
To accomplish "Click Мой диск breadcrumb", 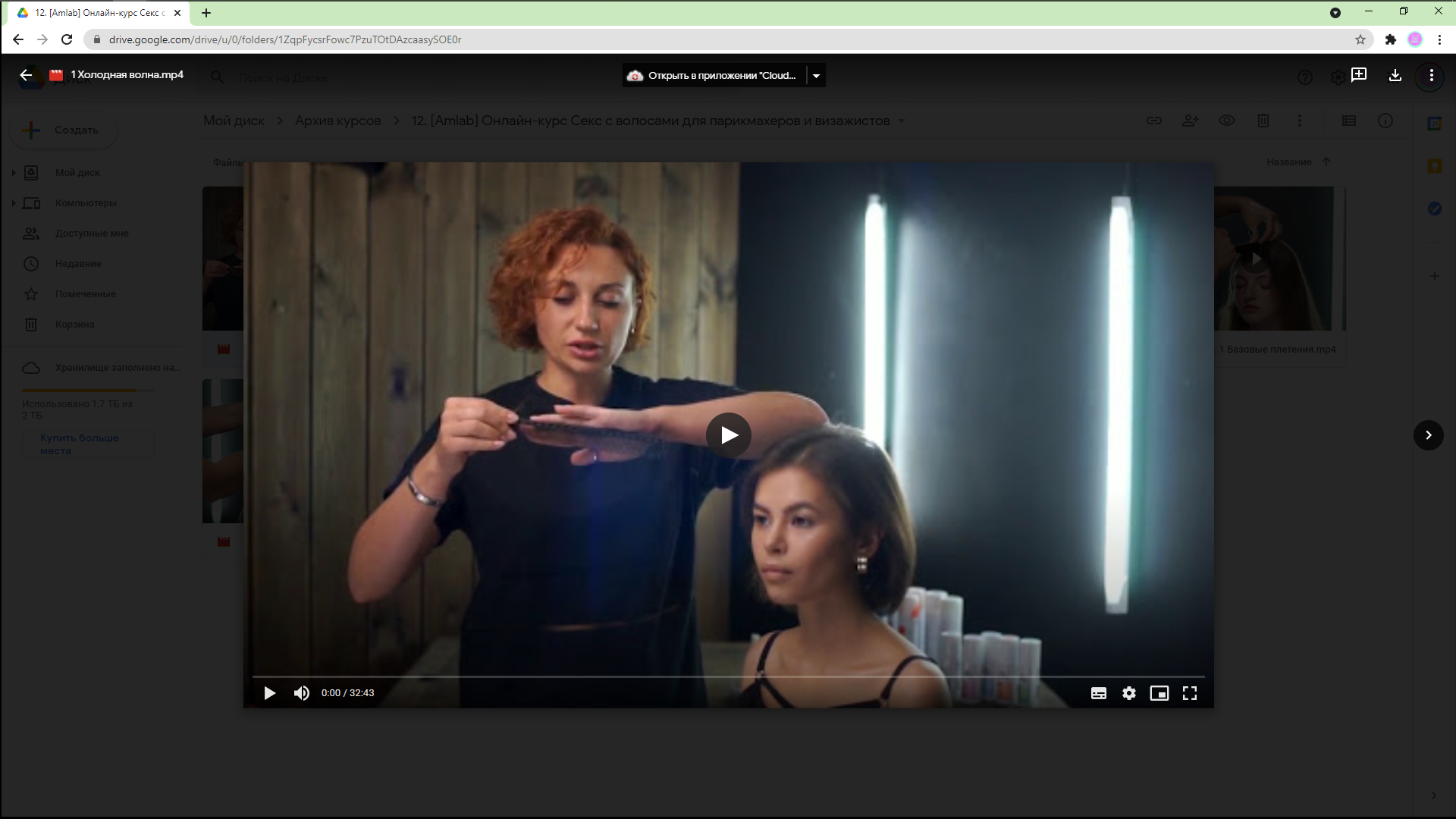I will point(234,121).
